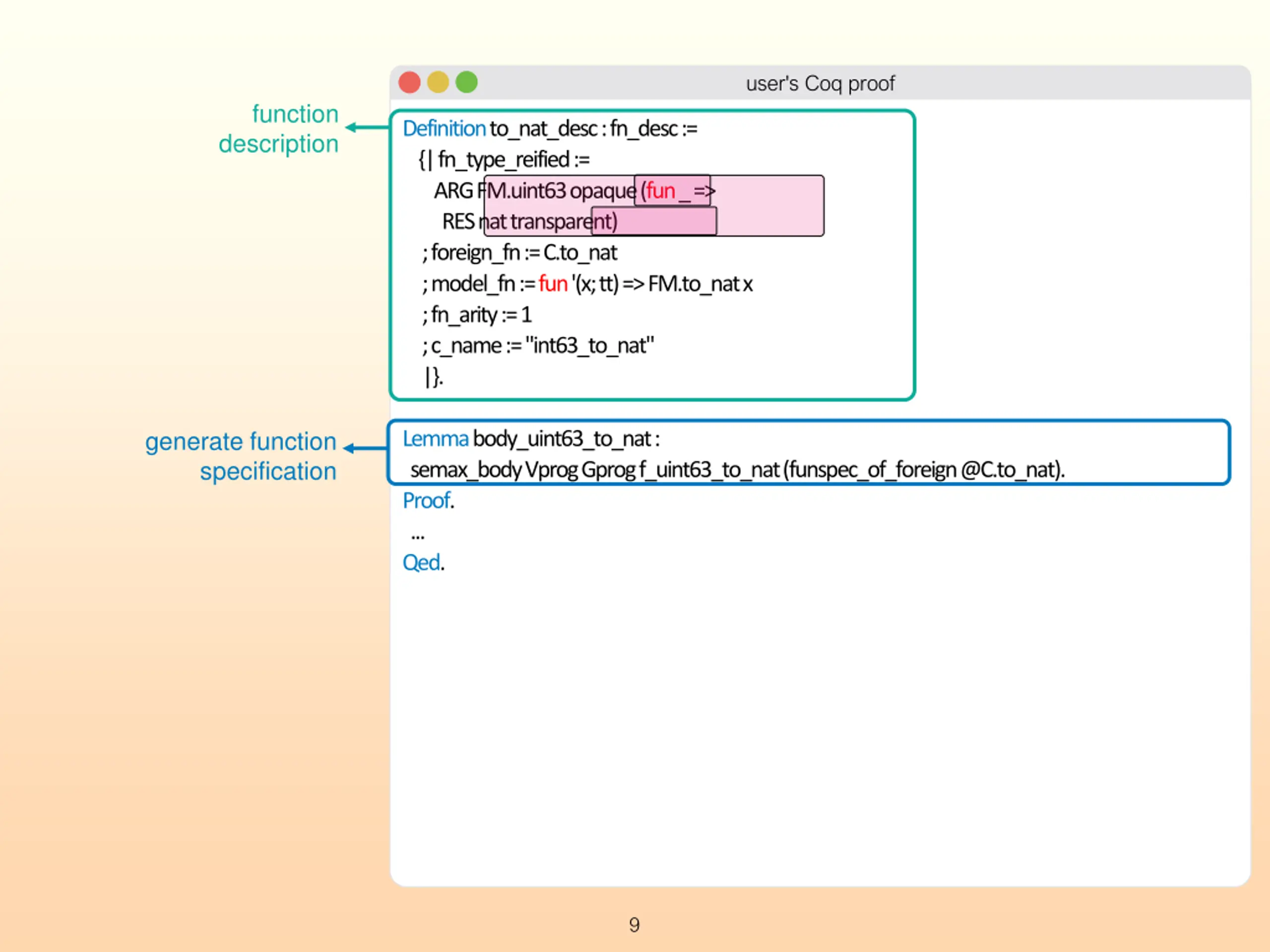Click the 'function description' label
Image resolution: width=1270 pixels, height=952 pixels.
point(278,128)
